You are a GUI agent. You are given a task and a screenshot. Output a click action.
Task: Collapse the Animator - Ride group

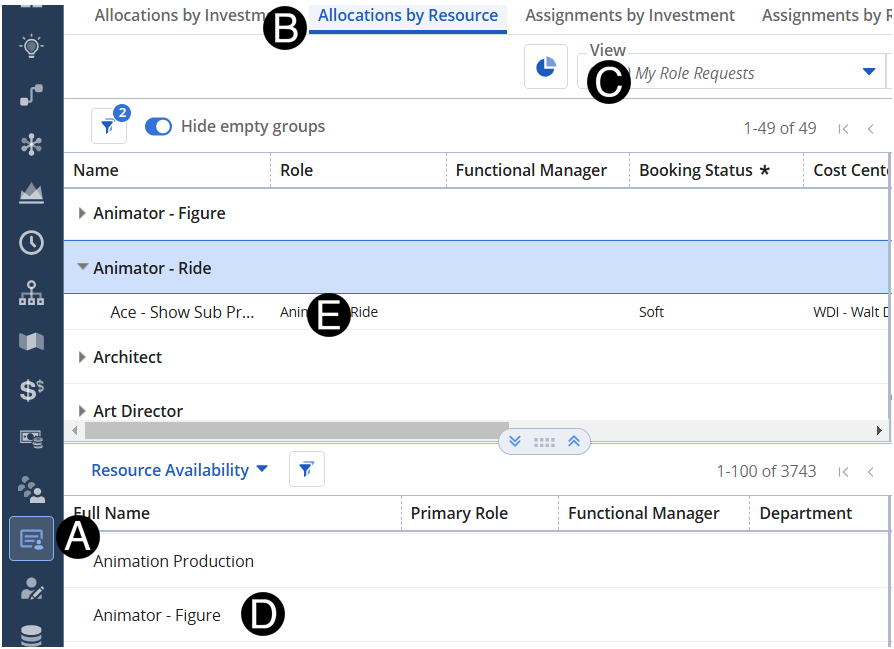point(82,267)
